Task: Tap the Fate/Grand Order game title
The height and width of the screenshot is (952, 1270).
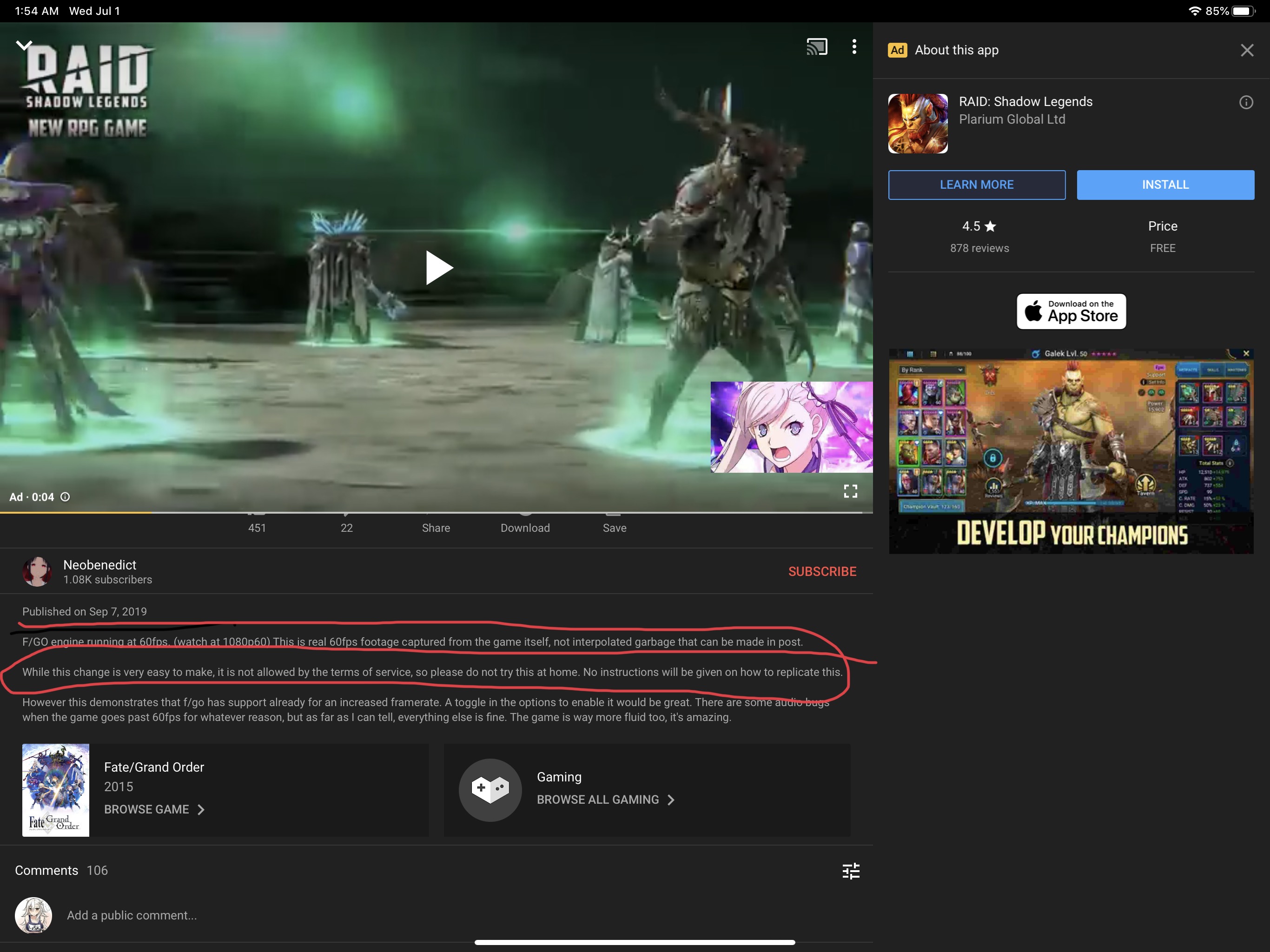Action: click(x=154, y=767)
